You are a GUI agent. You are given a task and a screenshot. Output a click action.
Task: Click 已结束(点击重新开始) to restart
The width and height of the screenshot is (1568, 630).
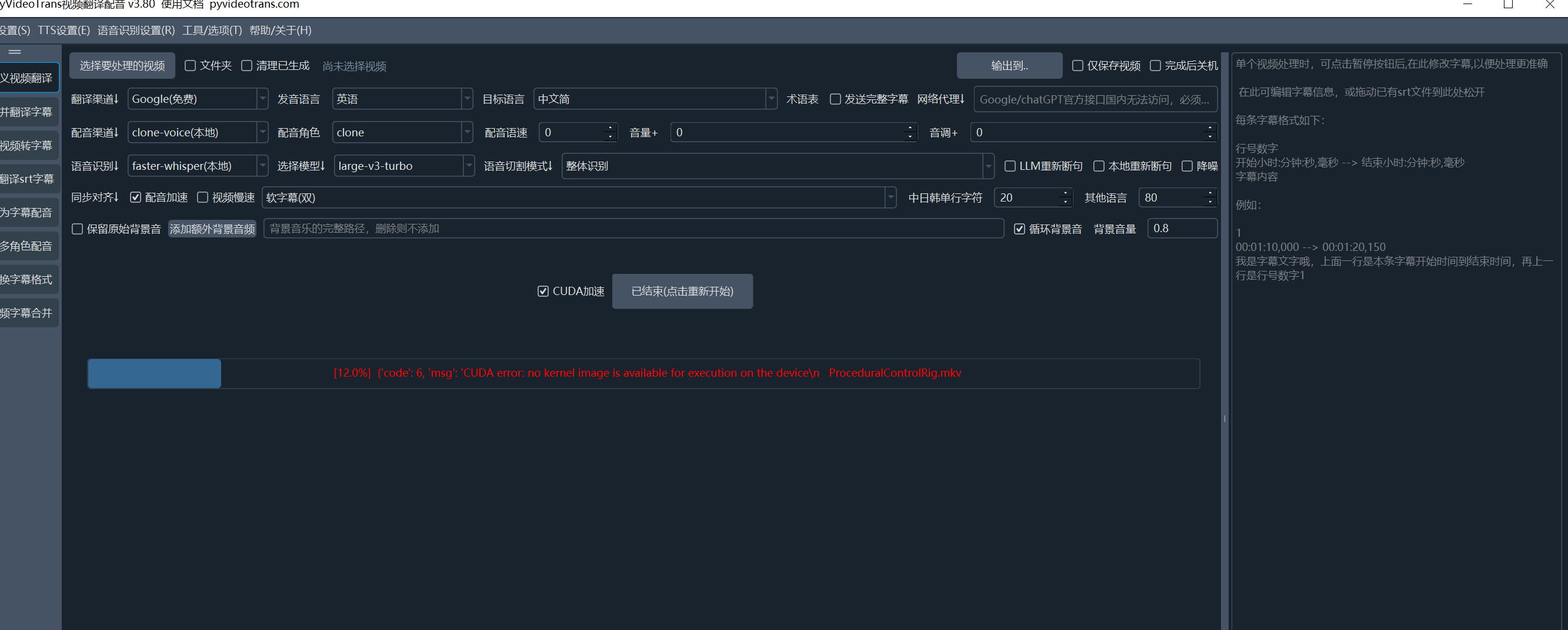tap(682, 291)
